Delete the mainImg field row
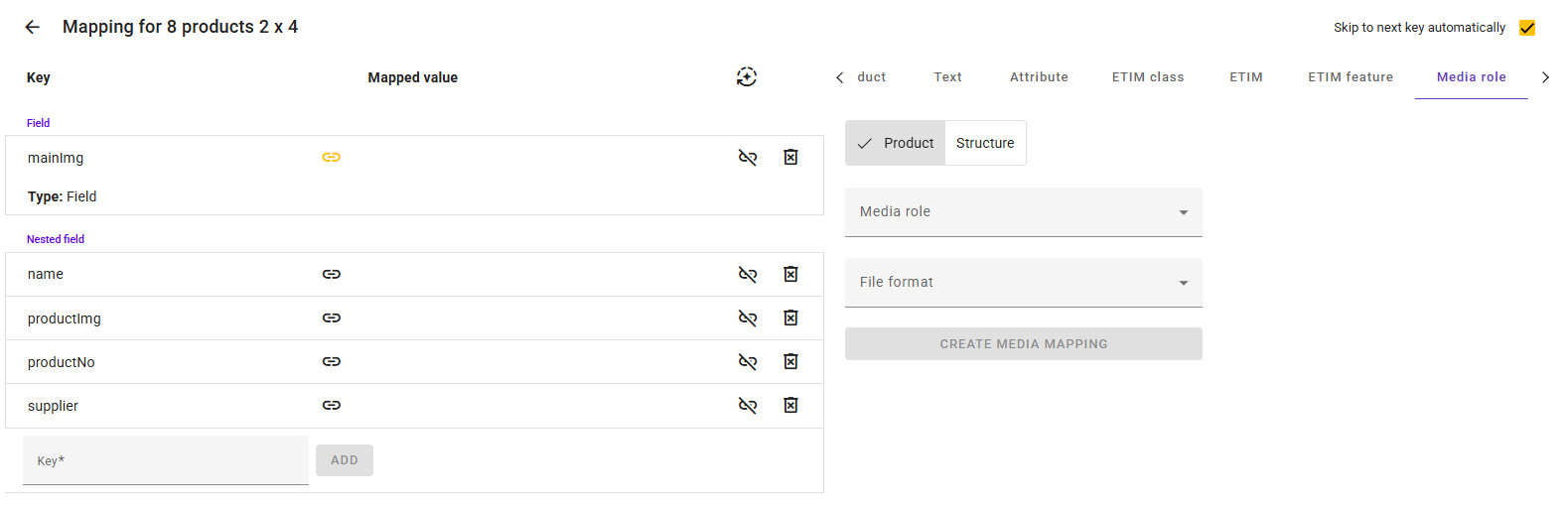 [x=790, y=158]
